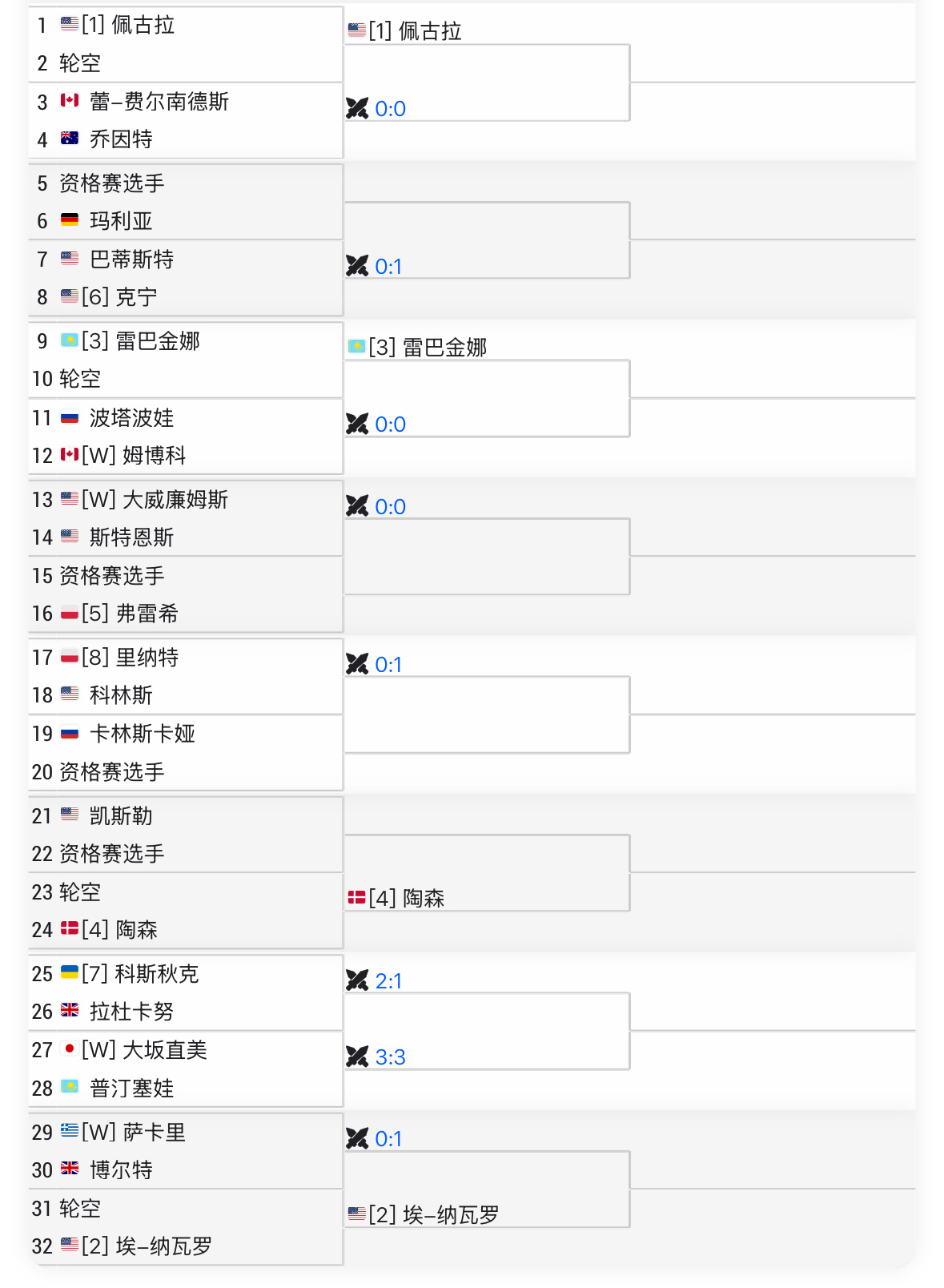Open the 3:3 head-to-head score link
Viewport: 944px width, 1288px height.
pos(390,1057)
